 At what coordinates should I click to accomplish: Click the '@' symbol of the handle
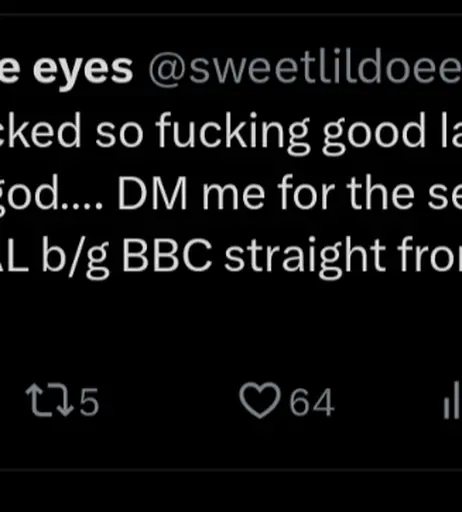click(x=168, y=70)
